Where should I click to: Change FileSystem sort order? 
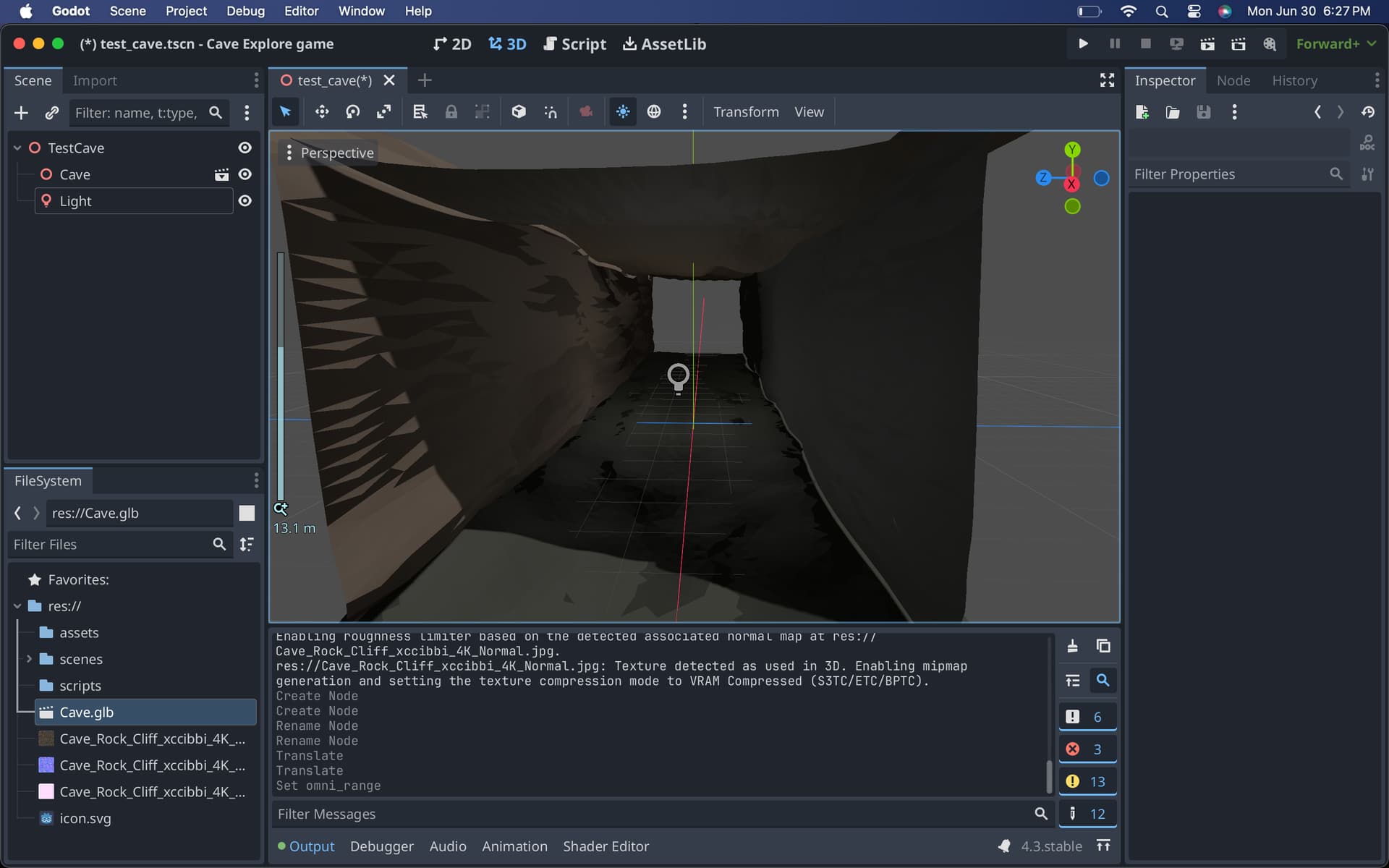[x=247, y=544]
